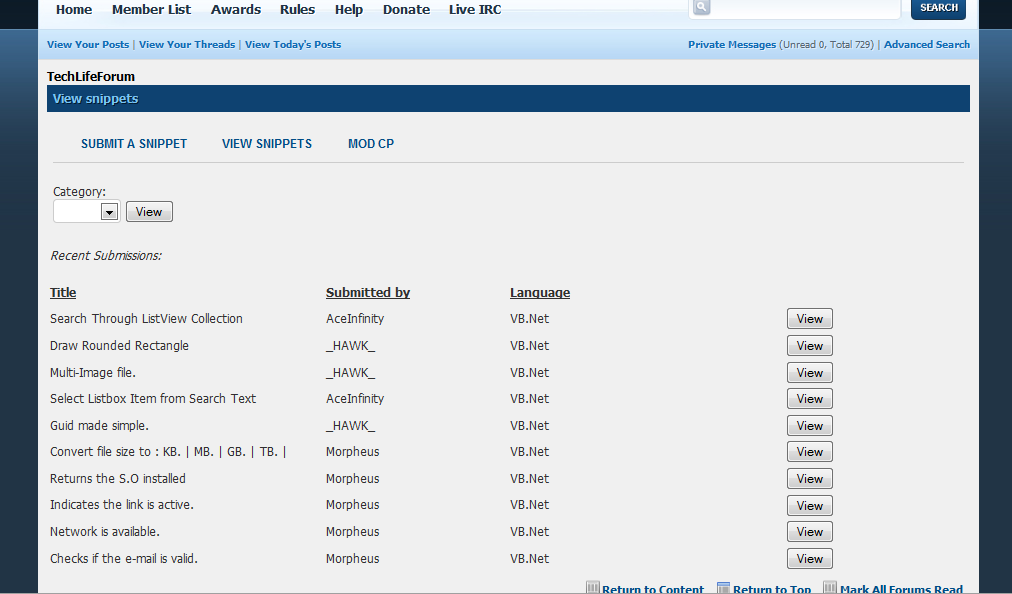The width and height of the screenshot is (1012, 594).
Task: Open the Live IRC menu item
Action: coord(475,10)
